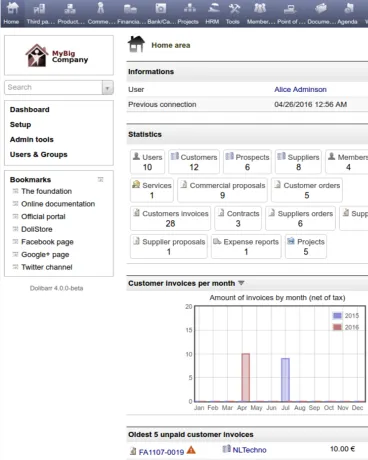
Task: Open Alice Adminson user link
Action: [x=300, y=89]
